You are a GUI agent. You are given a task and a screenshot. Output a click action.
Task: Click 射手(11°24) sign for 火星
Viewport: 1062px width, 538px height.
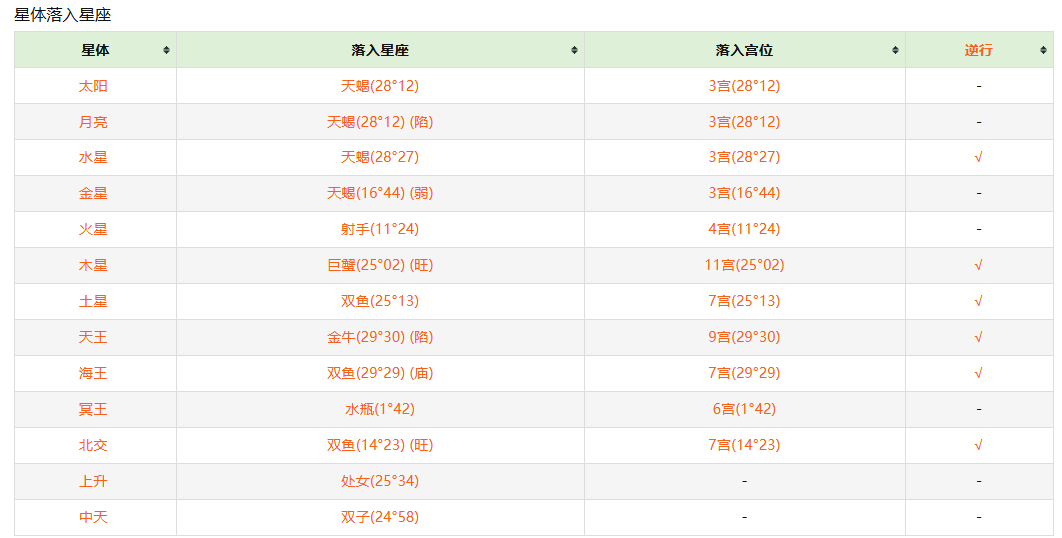pos(379,229)
